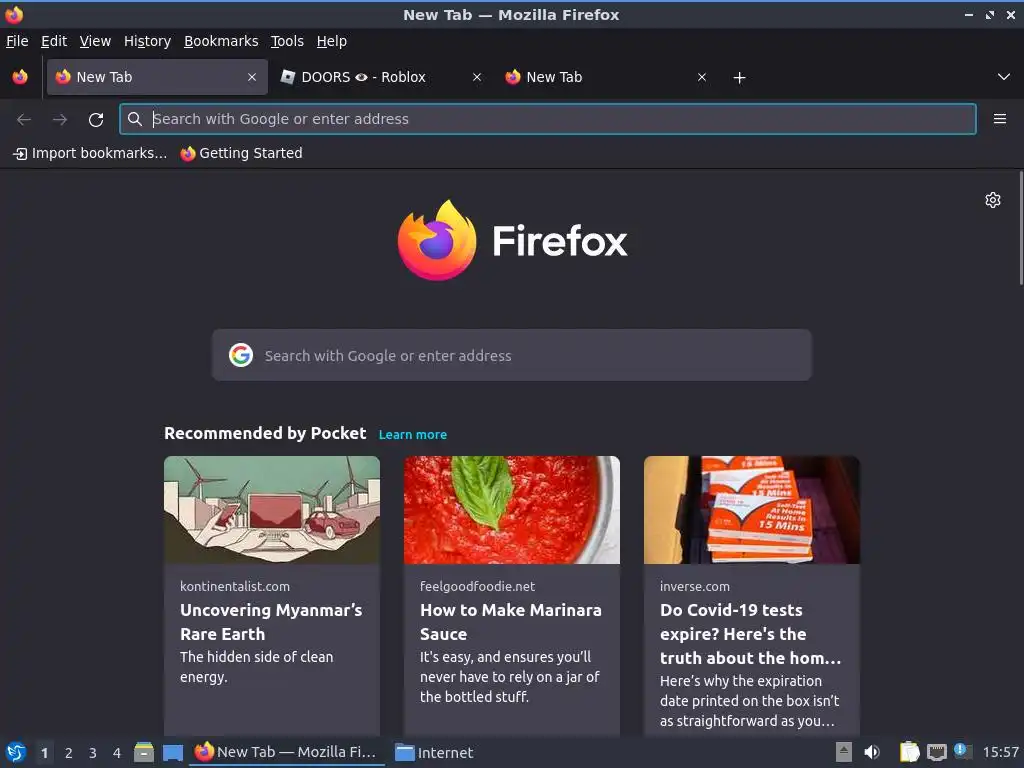
Task: Focus the URL address bar
Action: pyautogui.click(x=548, y=119)
